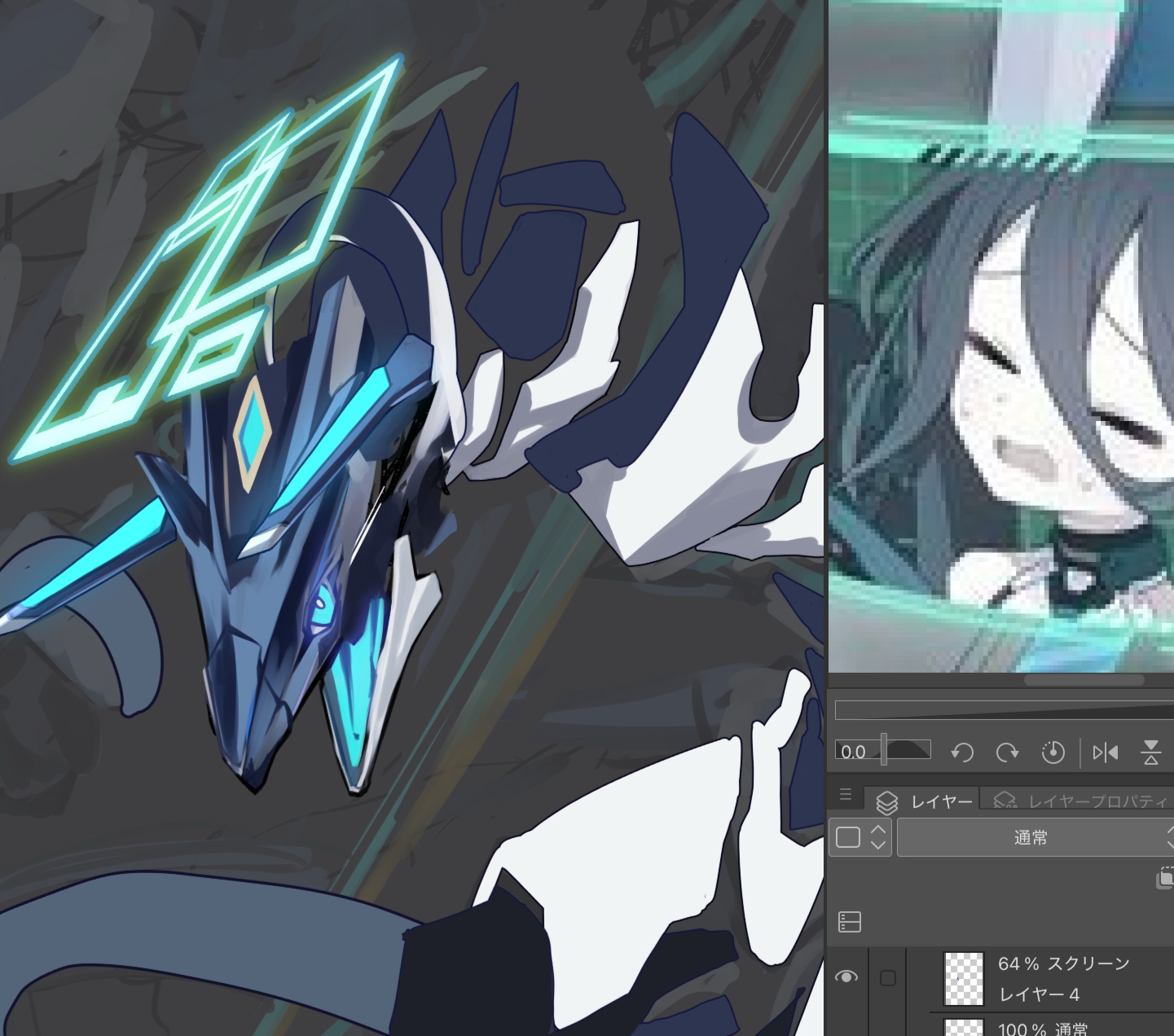This screenshot has height=1036, width=1174.
Task: Click the navigator horizontal scrollbar
Action: click(x=1084, y=680)
